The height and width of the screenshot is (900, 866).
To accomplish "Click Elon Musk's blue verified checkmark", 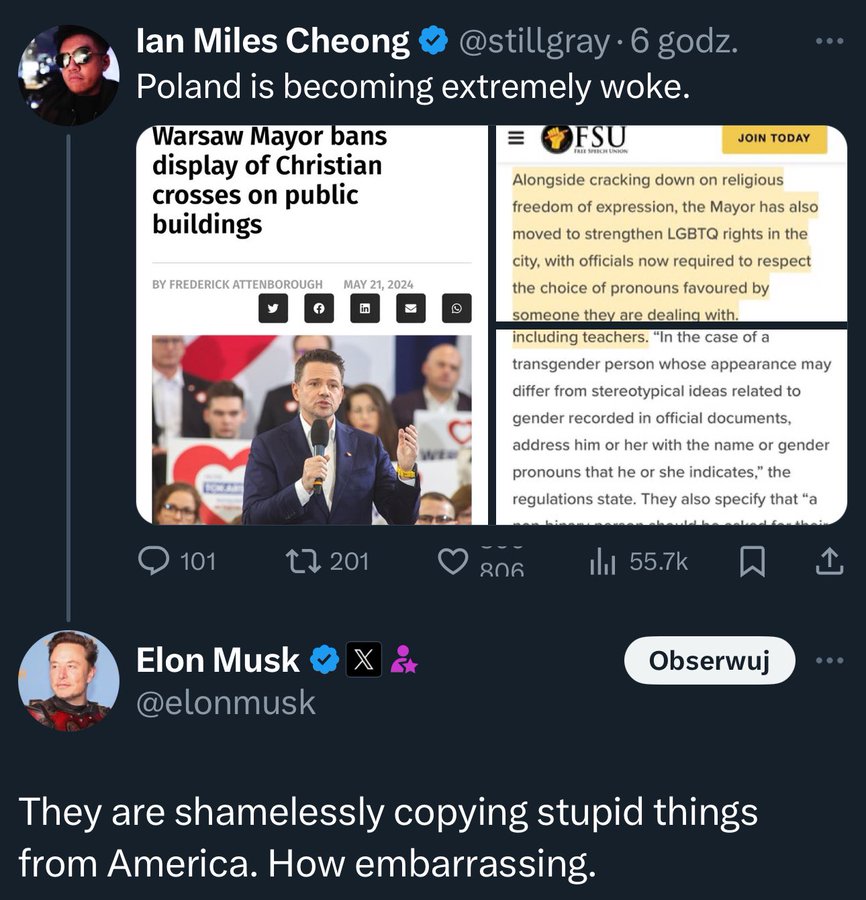I will (324, 660).
